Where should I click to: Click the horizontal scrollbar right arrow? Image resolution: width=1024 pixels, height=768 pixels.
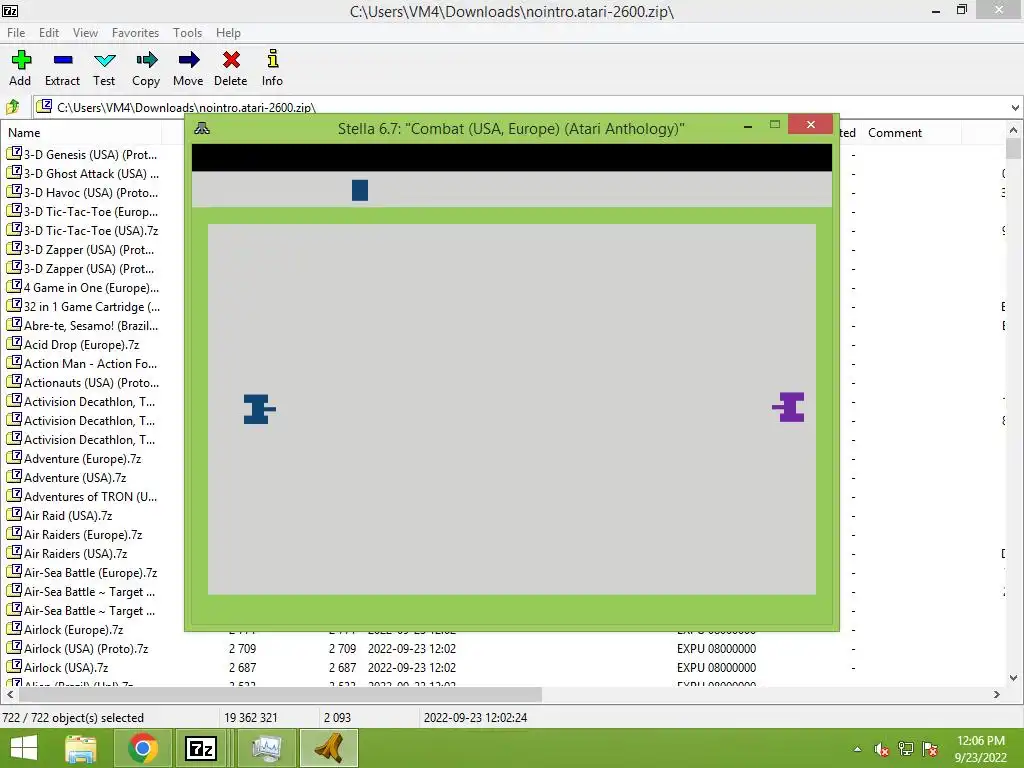tap(997, 694)
